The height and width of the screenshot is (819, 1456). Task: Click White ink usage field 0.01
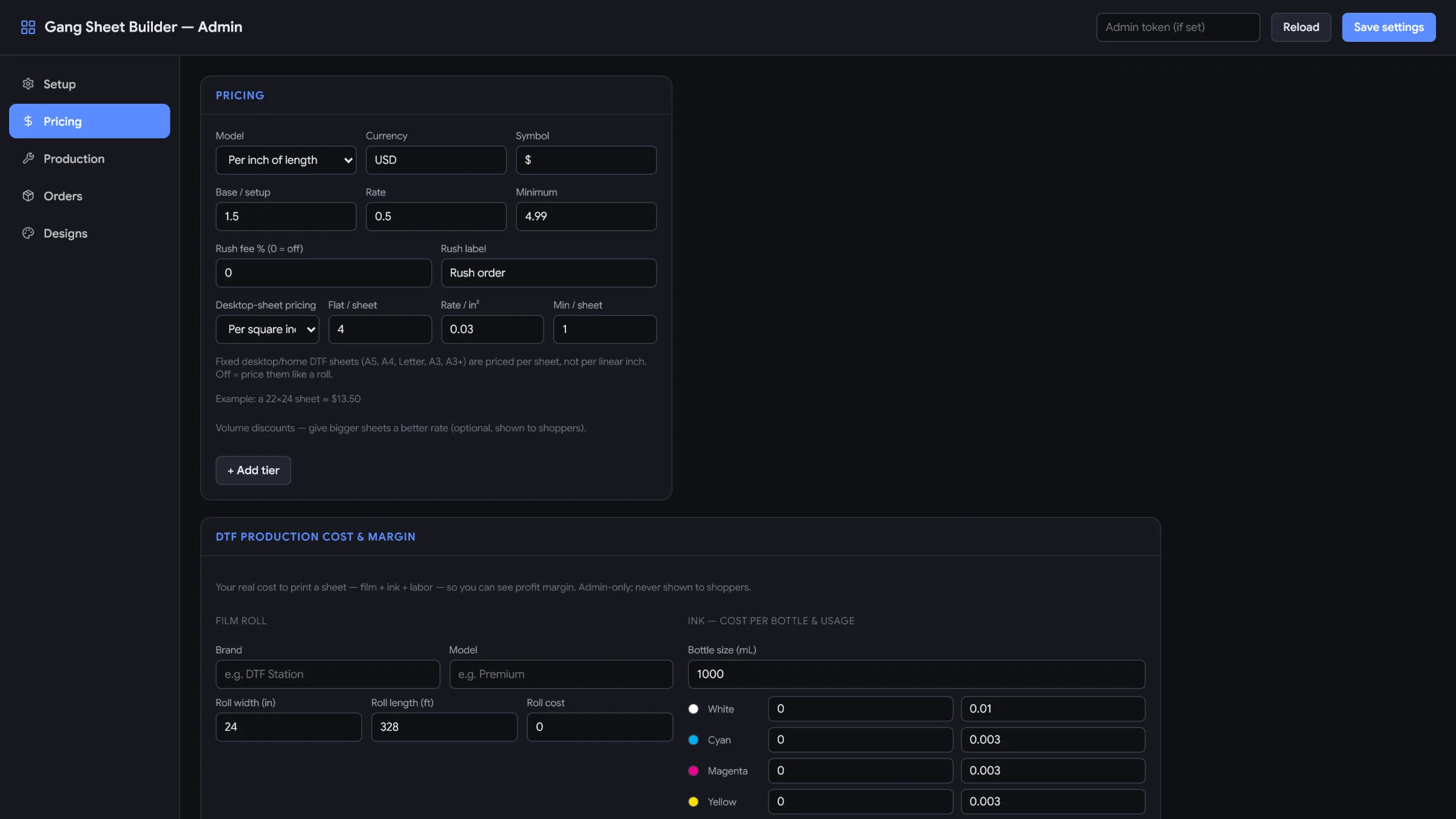[1053, 709]
